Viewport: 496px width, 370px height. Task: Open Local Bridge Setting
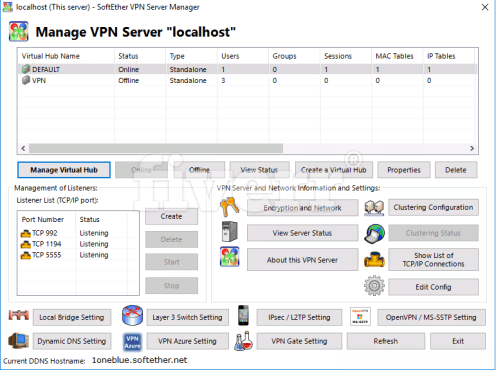pos(72,317)
